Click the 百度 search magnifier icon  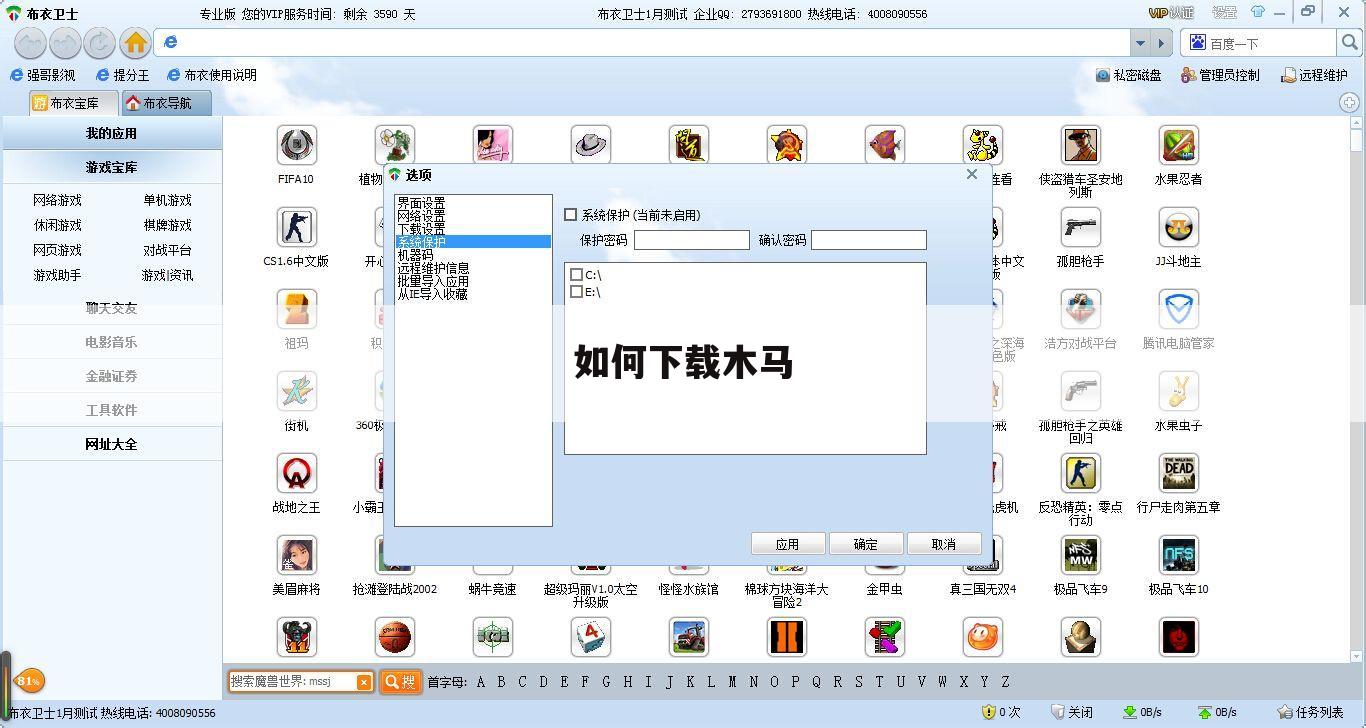click(x=1349, y=42)
